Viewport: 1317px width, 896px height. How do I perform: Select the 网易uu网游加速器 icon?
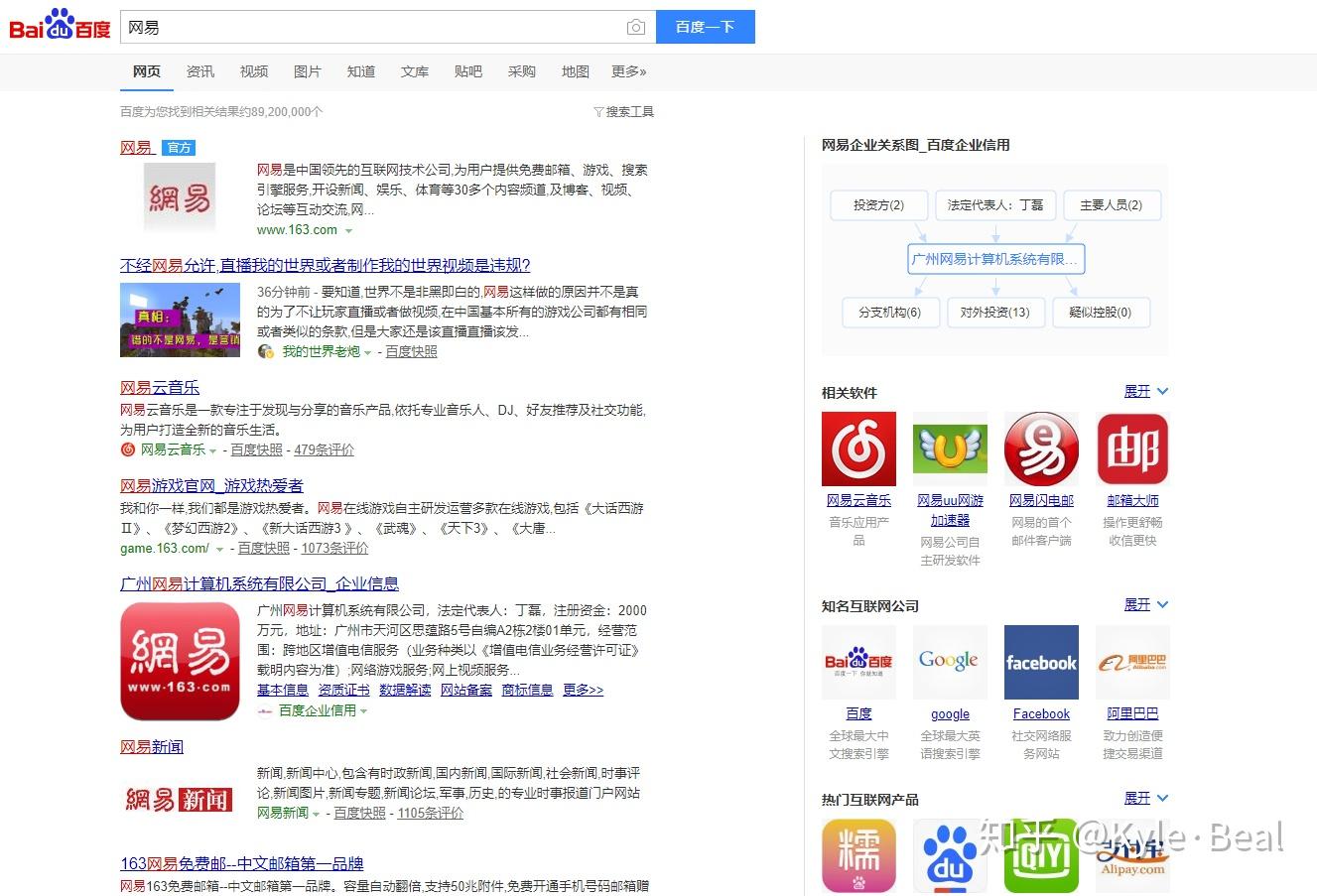click(x=950, y=448)
